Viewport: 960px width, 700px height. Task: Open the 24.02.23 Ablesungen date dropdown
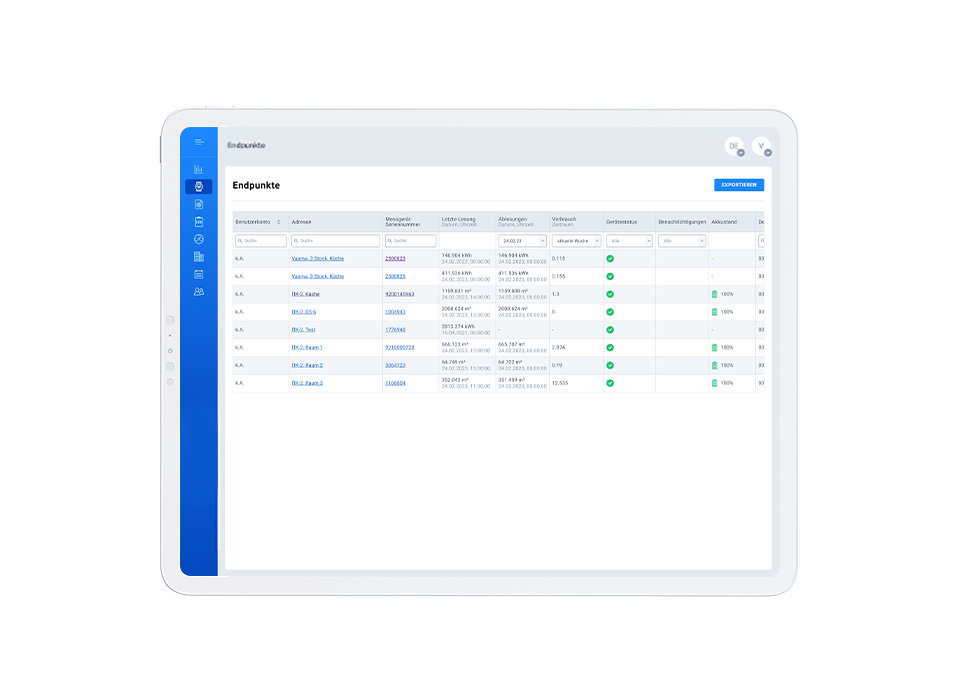click(522, 241)
